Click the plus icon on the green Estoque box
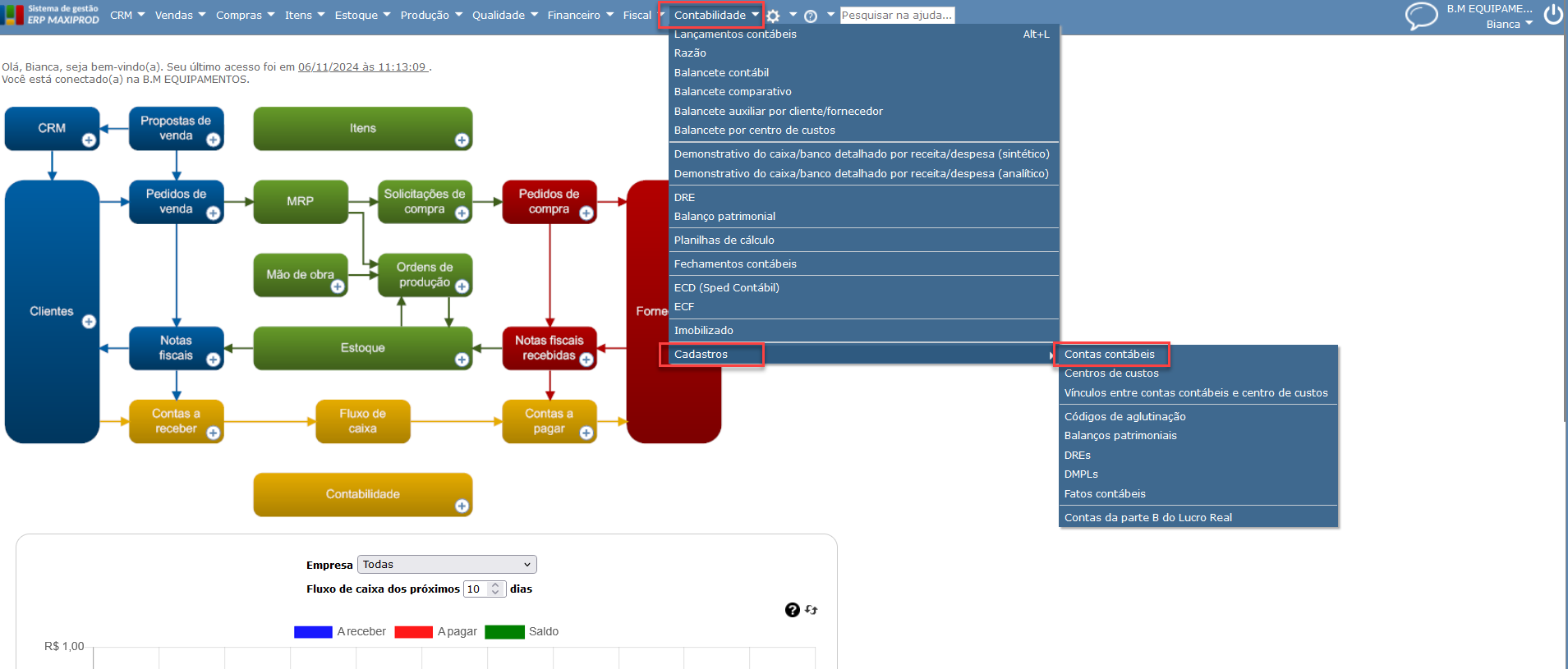 pyautogui.click(x=462, y=360)
